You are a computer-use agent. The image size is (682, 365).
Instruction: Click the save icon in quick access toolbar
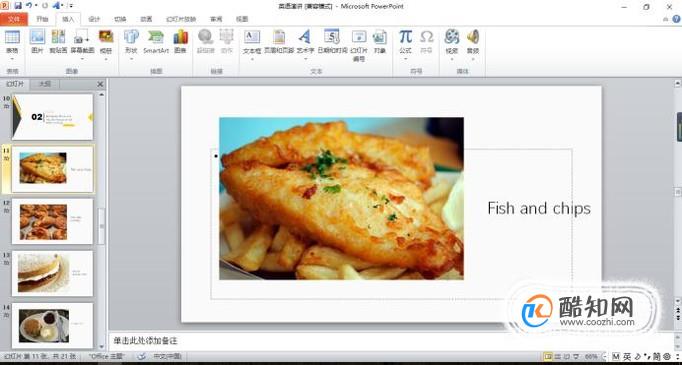coord(18,6)
